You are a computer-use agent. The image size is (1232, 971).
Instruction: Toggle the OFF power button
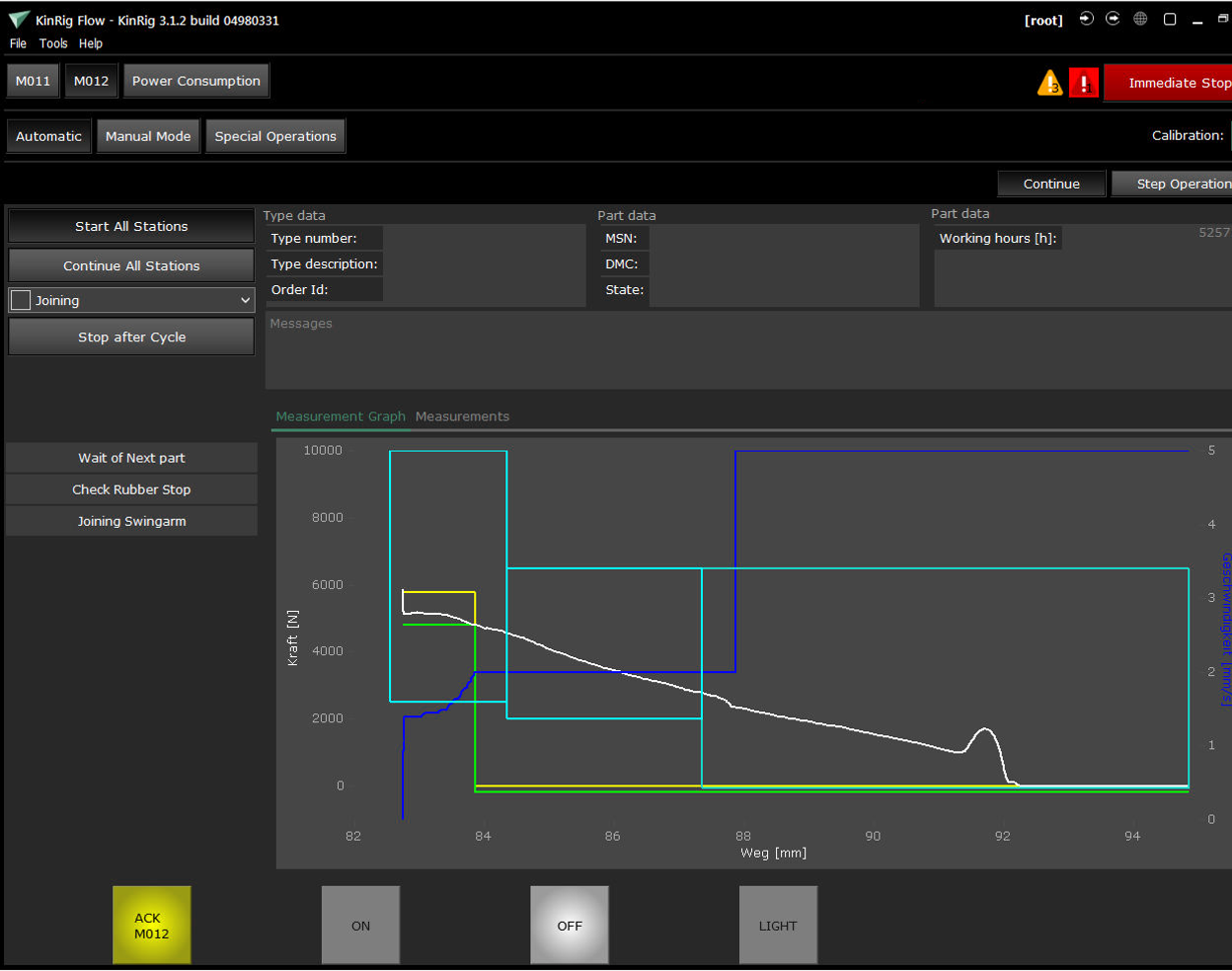pos(570,925)
